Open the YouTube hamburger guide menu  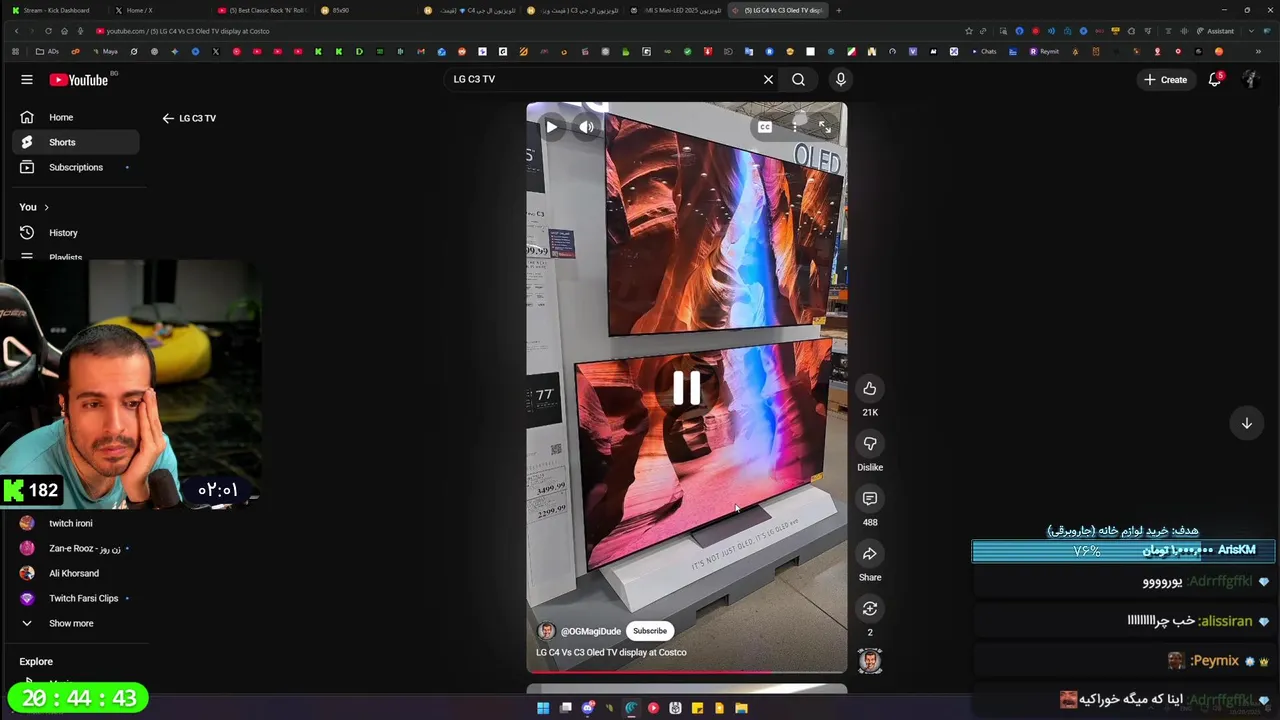[x=27, y=80]
